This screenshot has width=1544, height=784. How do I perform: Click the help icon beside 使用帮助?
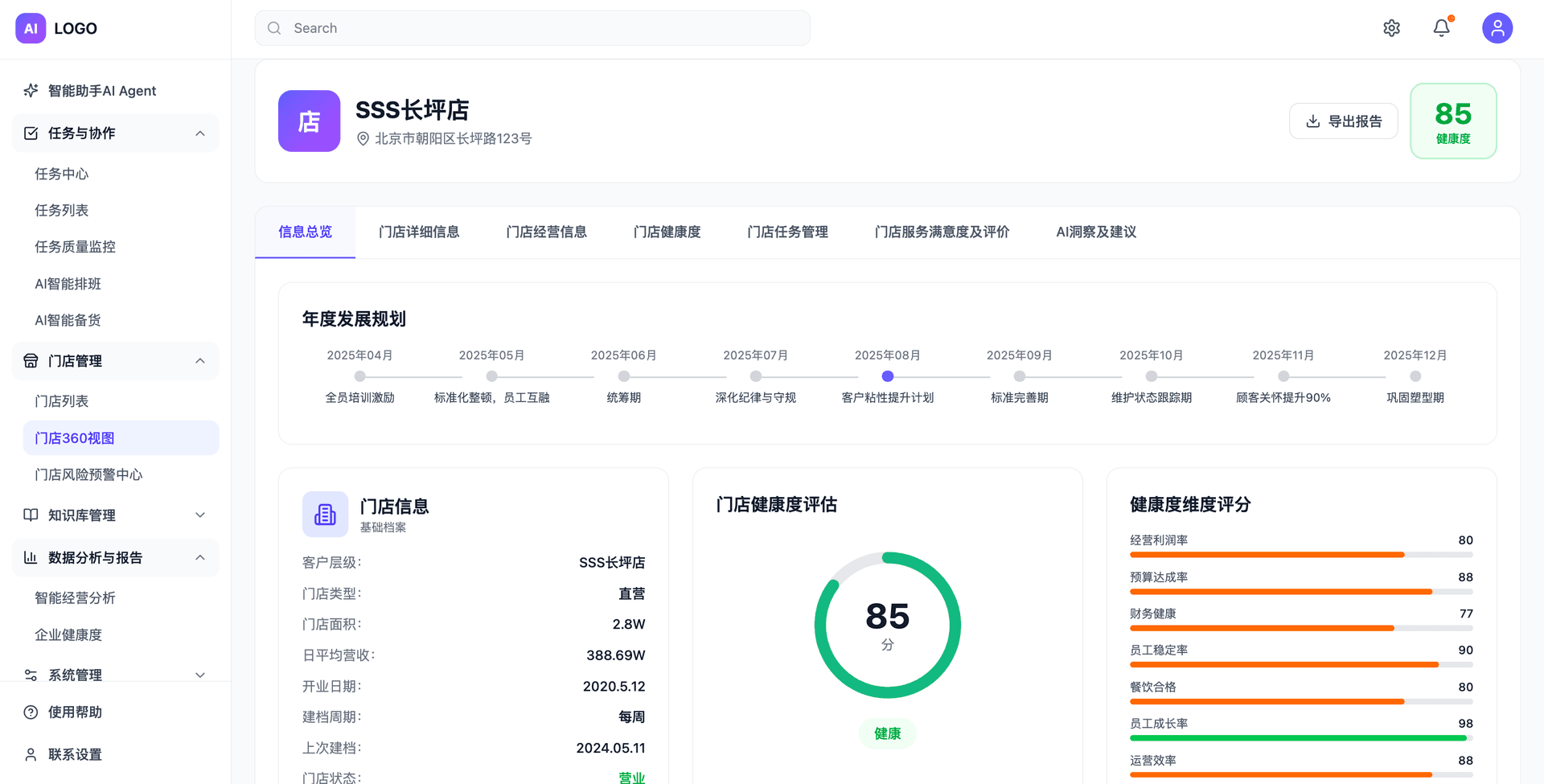coord(31,712)
